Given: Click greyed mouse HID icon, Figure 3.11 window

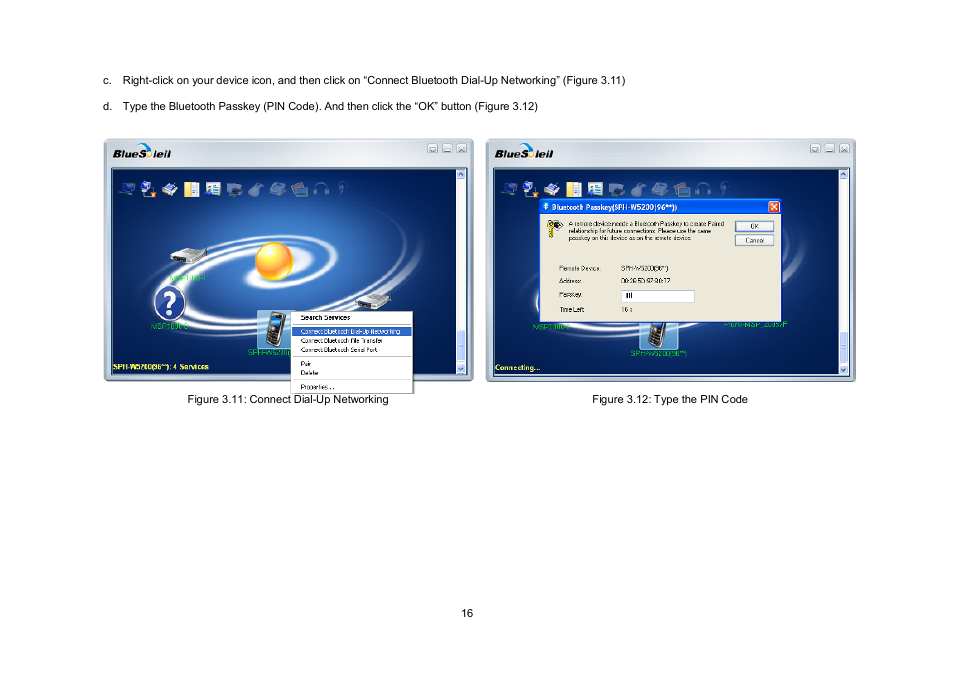Looking at the screenshot, I should [256, 190].
